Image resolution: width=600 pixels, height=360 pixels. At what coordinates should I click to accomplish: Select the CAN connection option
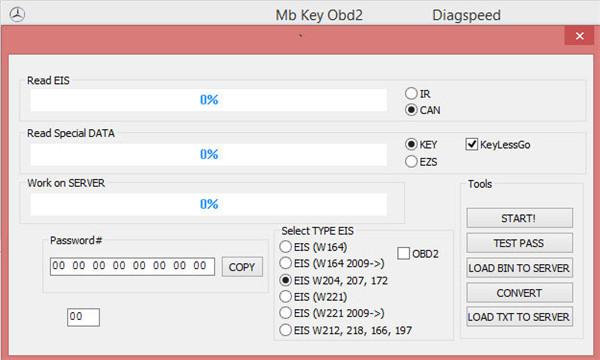(411, 110)
